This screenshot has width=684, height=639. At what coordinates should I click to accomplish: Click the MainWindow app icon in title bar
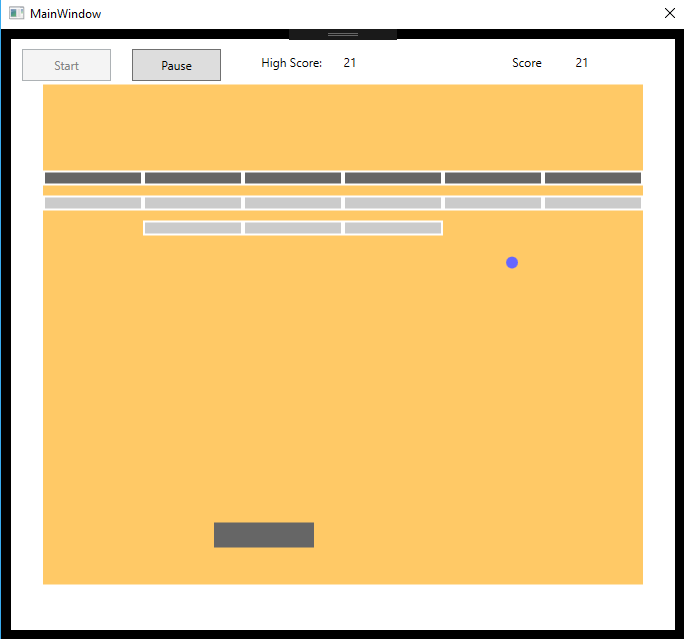(x=17, y=14)
